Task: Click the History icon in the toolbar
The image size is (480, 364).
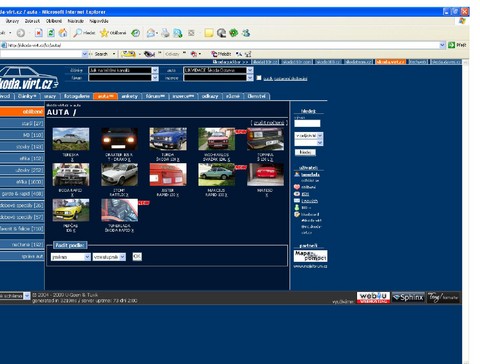Action: tap(135, 33)
